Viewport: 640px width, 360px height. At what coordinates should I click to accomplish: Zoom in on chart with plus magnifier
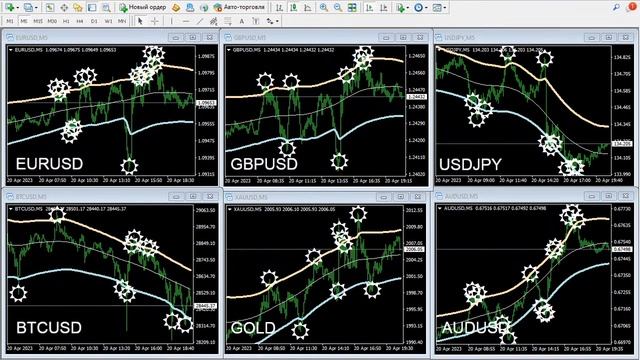(x=324, y=7)
